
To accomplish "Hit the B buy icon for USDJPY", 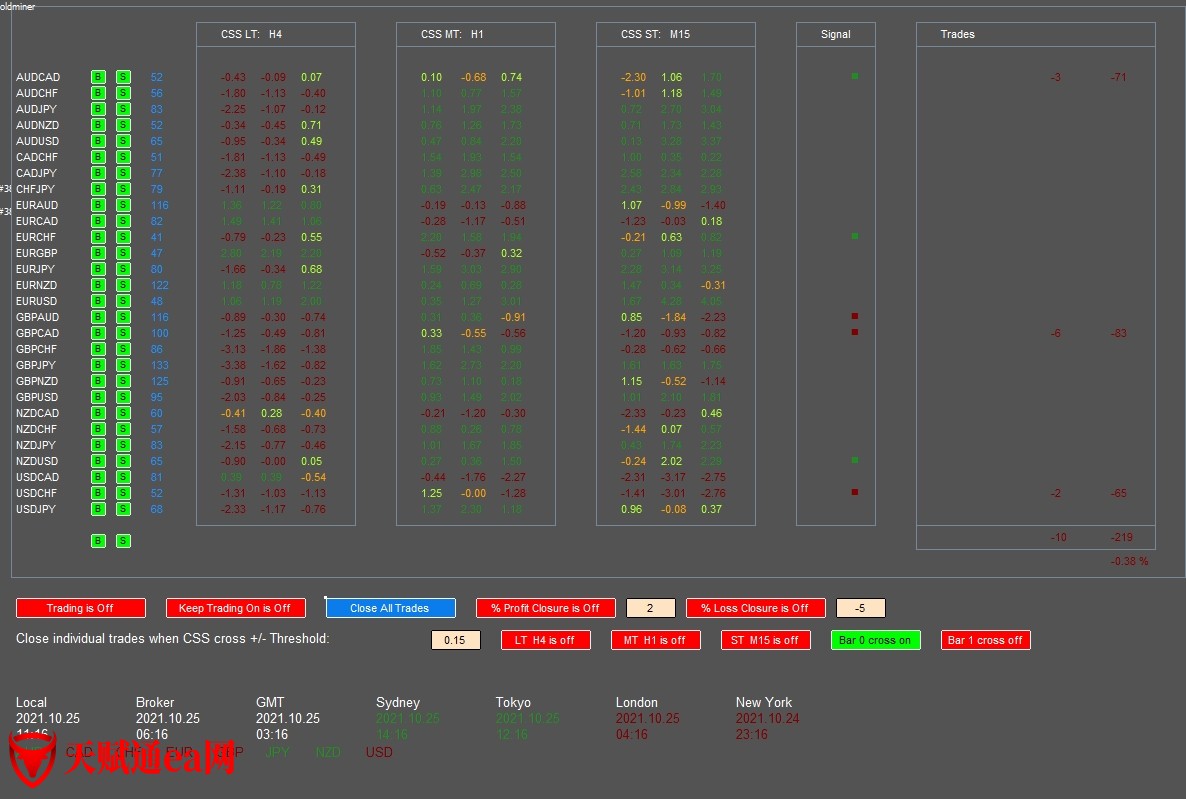I will tap(98, 509).
